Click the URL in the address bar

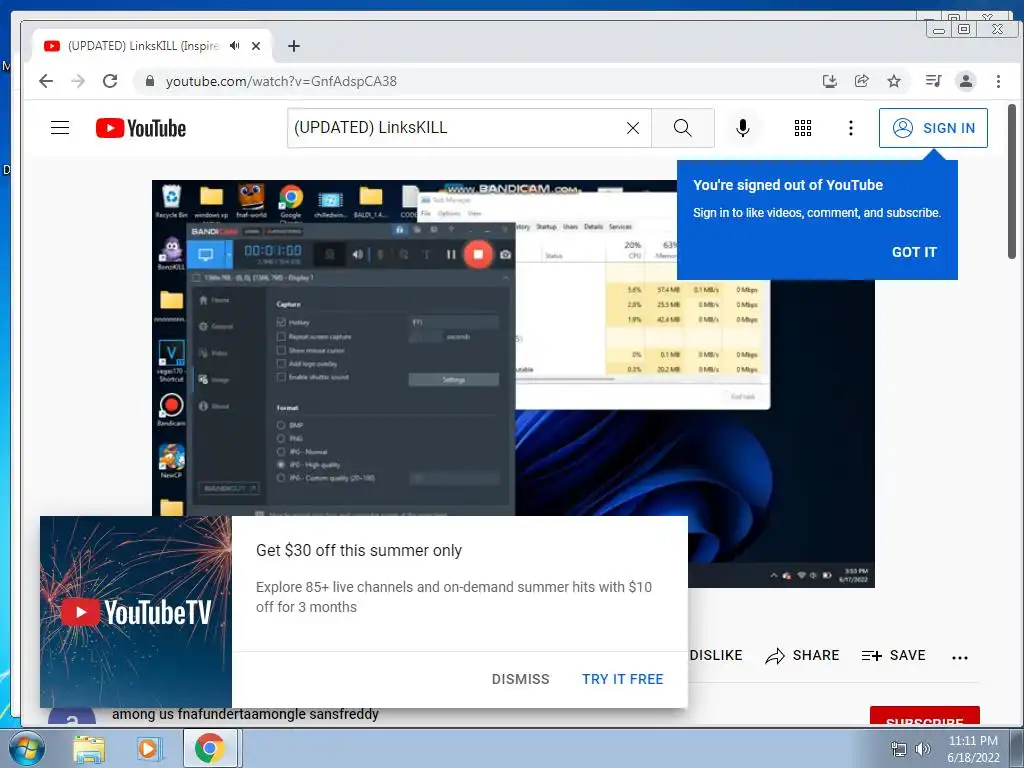pyautogui.click(x=281, y=81)
